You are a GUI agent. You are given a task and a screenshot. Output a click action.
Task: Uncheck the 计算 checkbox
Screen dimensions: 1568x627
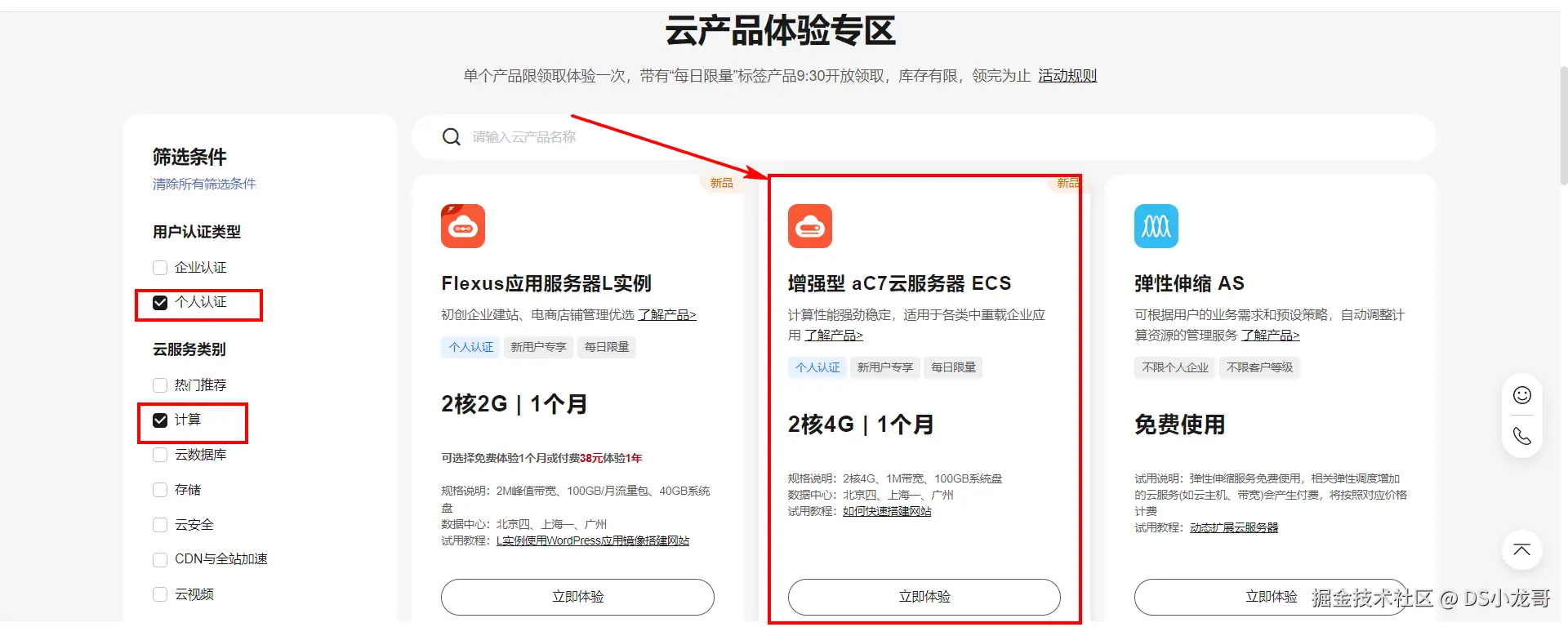tap(160, 420)
